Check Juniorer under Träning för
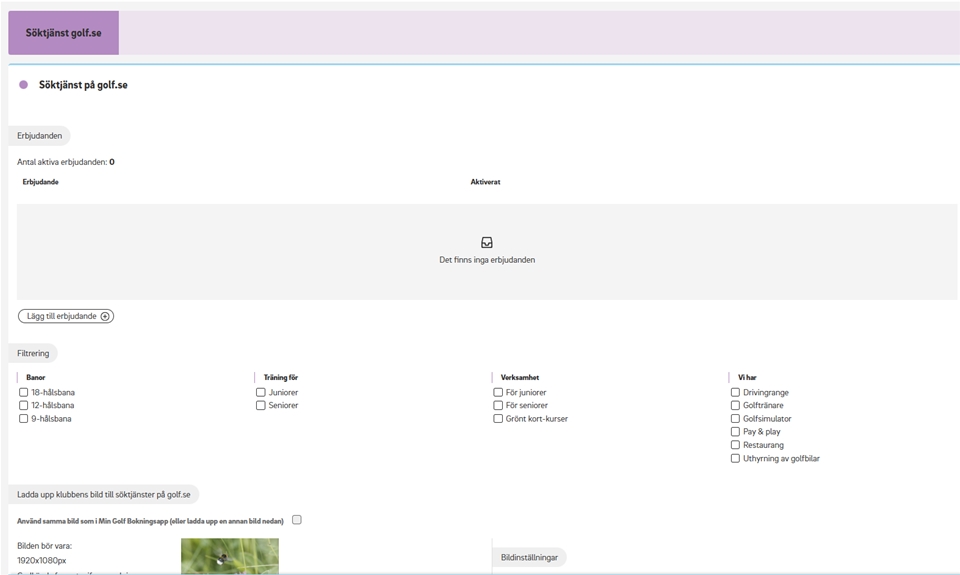 [x=261, y=393]
